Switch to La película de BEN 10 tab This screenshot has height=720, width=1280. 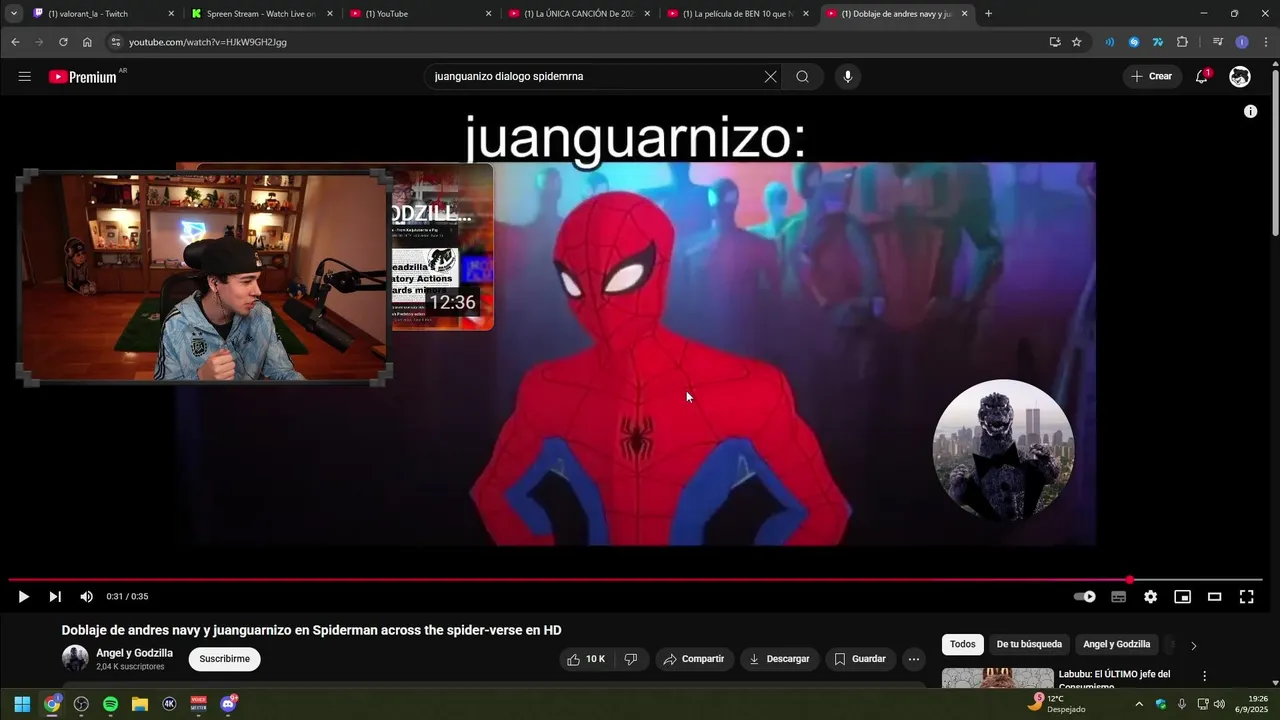[738, 14]
